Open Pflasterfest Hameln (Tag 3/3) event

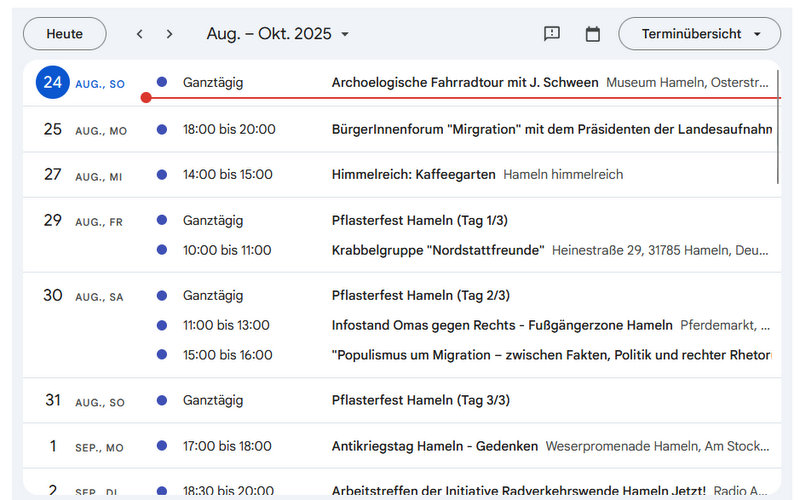(x=420, y=400)
